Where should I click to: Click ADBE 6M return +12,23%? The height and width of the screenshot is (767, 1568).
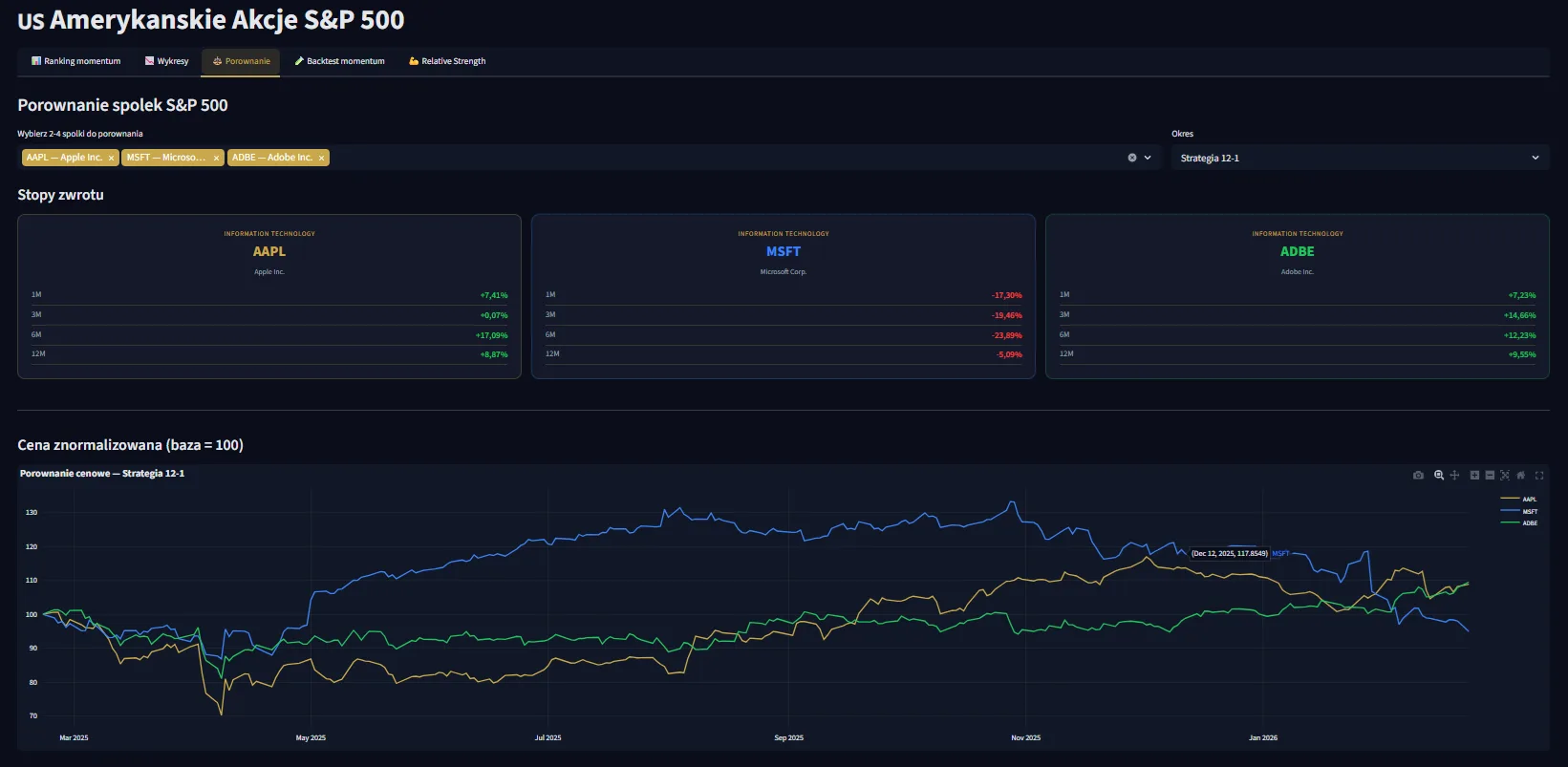(x=1520, y=335)
